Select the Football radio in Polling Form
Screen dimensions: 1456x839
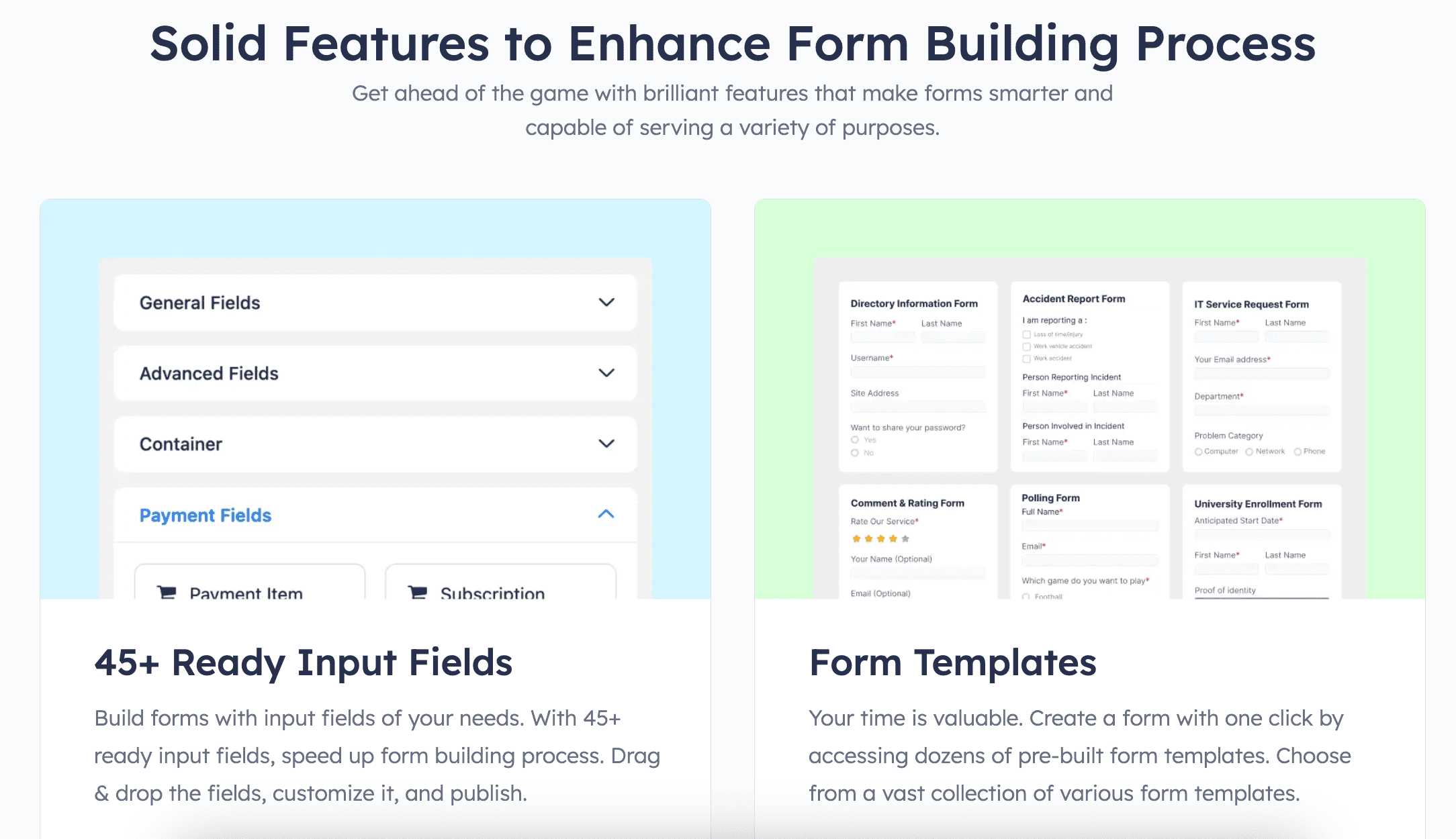coord(1026,597)
